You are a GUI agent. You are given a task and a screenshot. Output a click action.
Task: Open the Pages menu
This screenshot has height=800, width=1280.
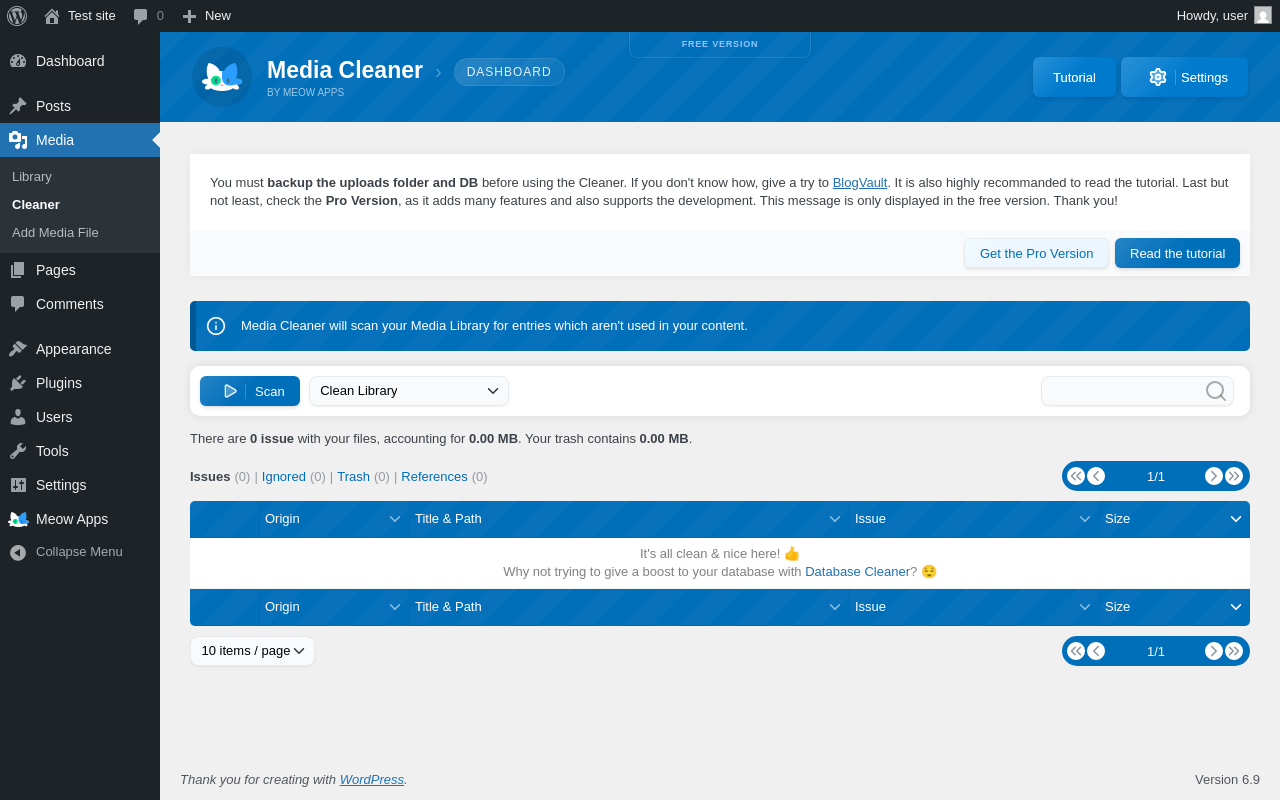click(x=80, y=270)
